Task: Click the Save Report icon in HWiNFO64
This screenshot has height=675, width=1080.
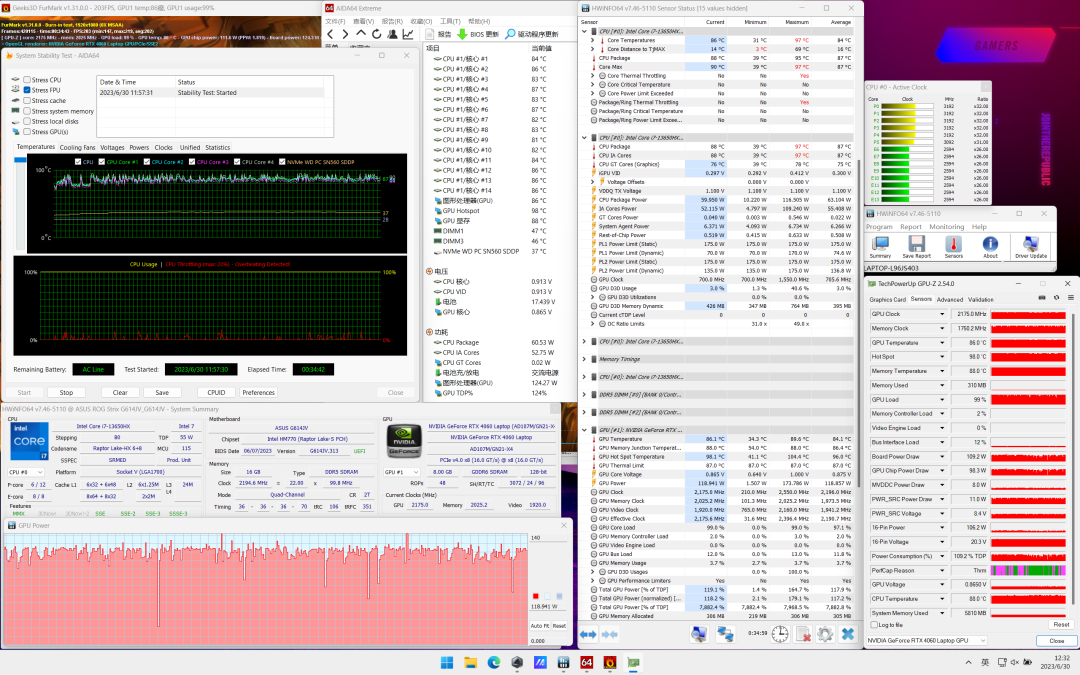Action: [x=918, y=243]
